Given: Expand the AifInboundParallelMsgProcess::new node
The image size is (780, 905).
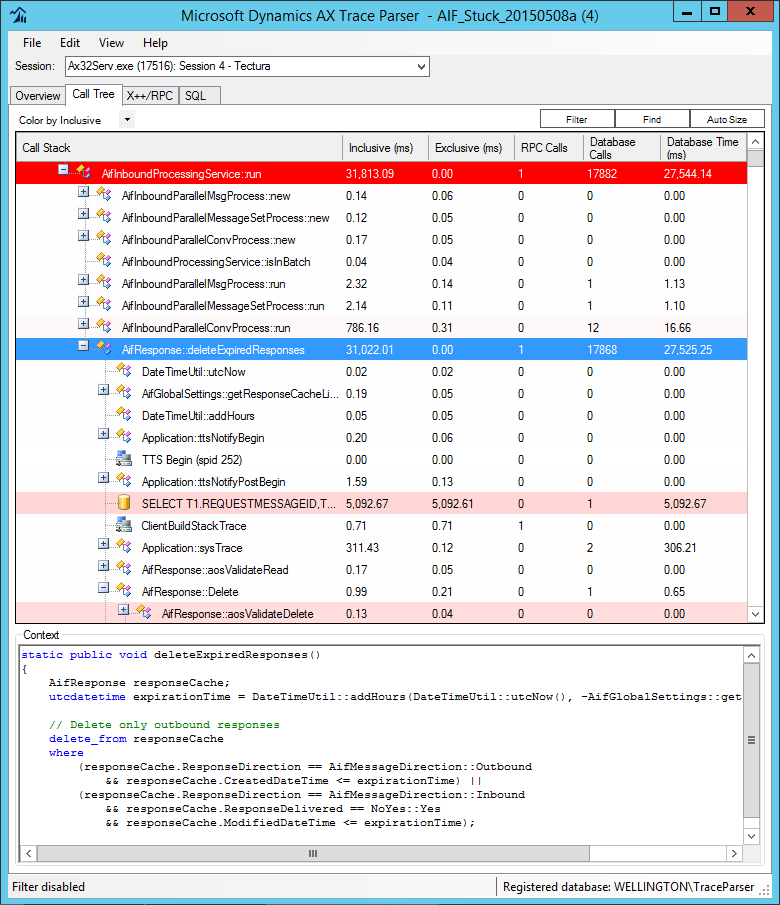Looking at the screenshot, I should pos(84,192).
